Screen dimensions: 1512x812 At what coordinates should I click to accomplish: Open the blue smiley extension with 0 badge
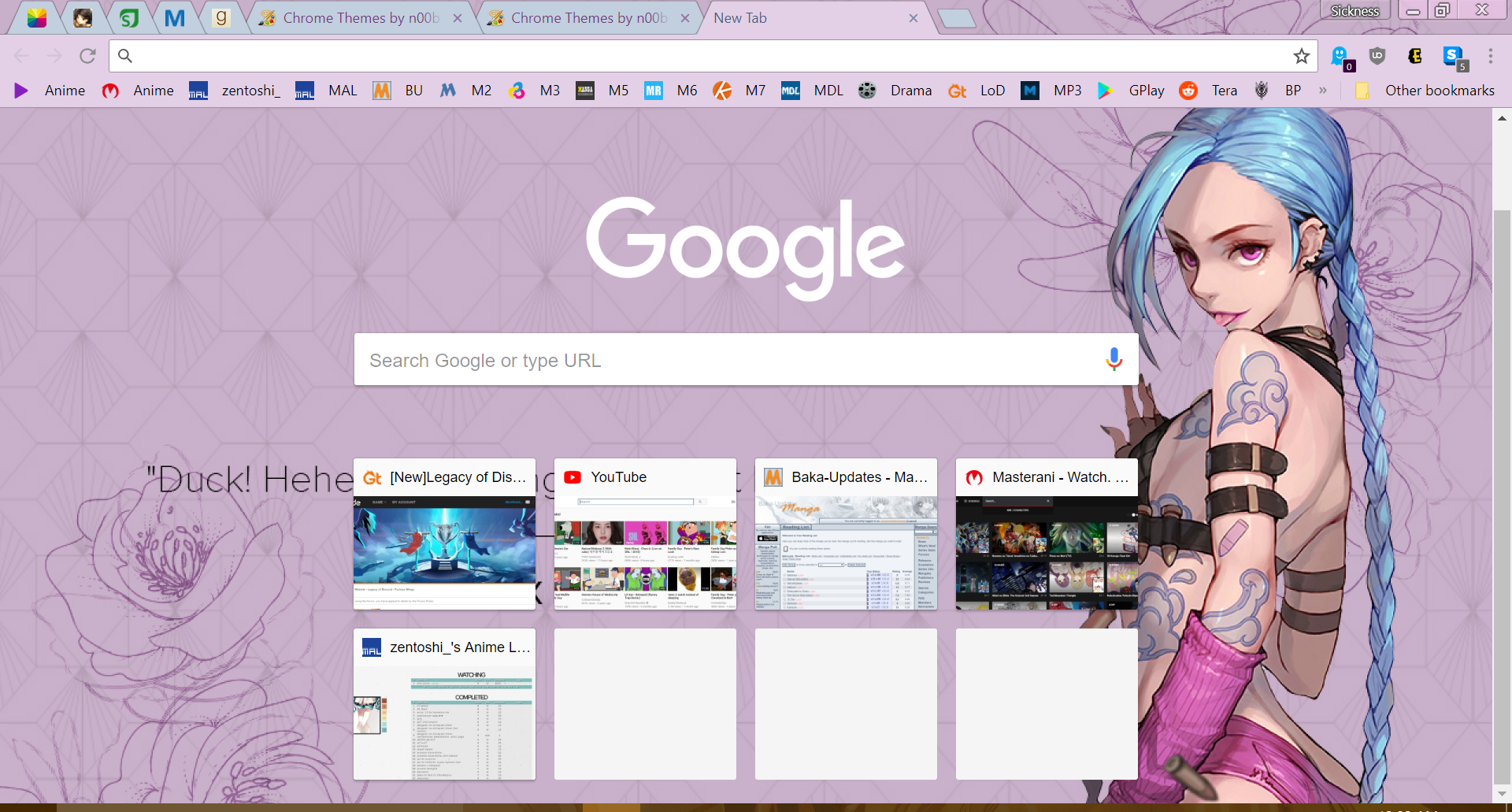coord(1341,57)
